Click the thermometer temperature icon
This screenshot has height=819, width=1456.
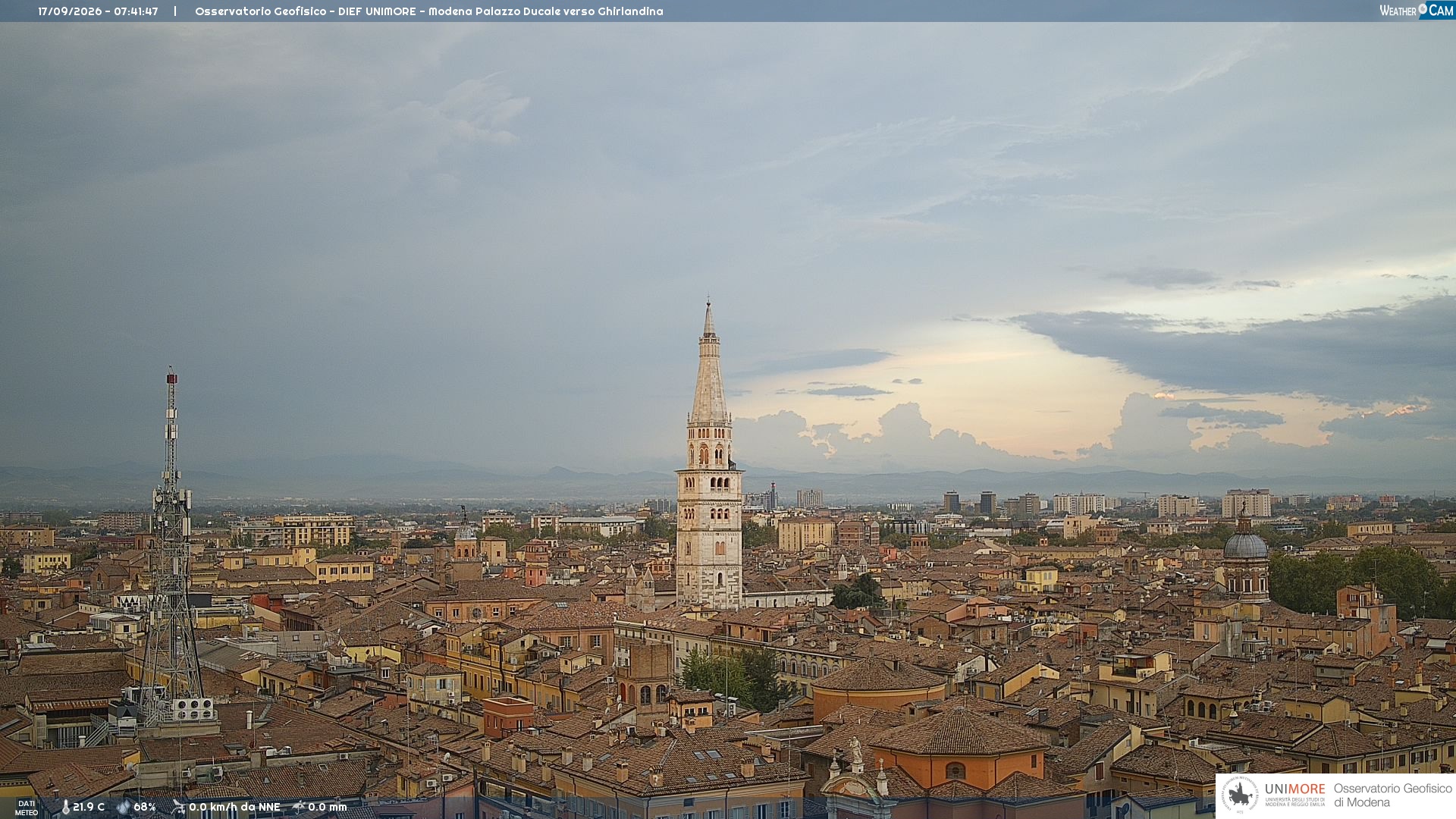point(65,807)
